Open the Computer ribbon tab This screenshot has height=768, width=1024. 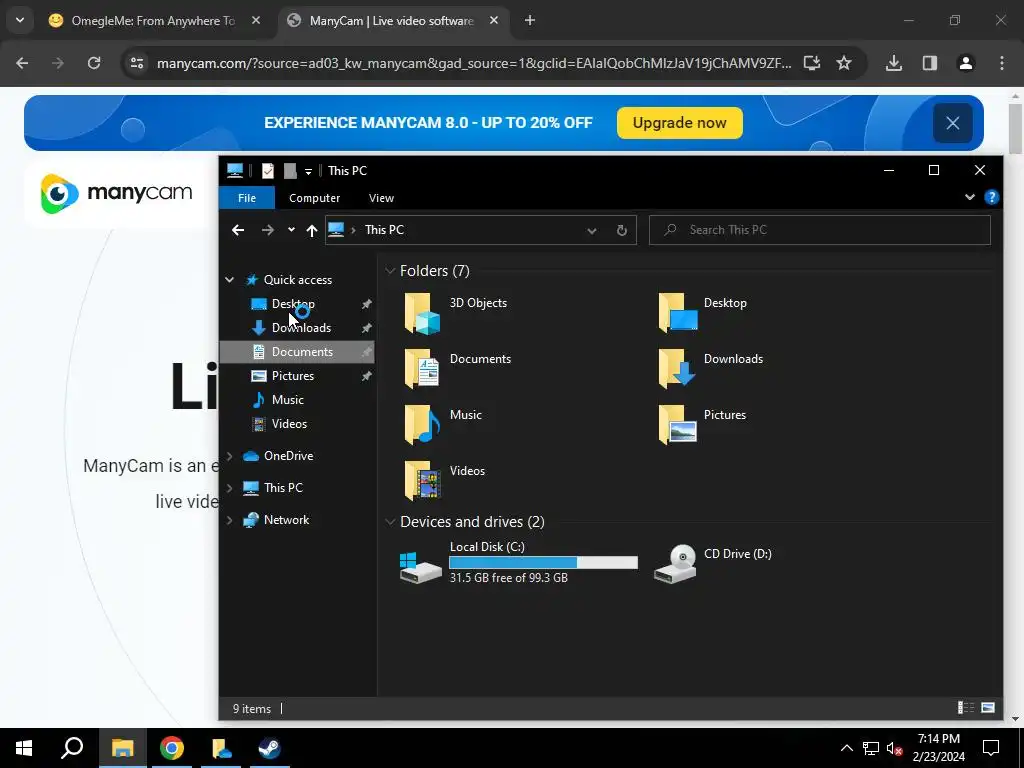coord(314,198)
